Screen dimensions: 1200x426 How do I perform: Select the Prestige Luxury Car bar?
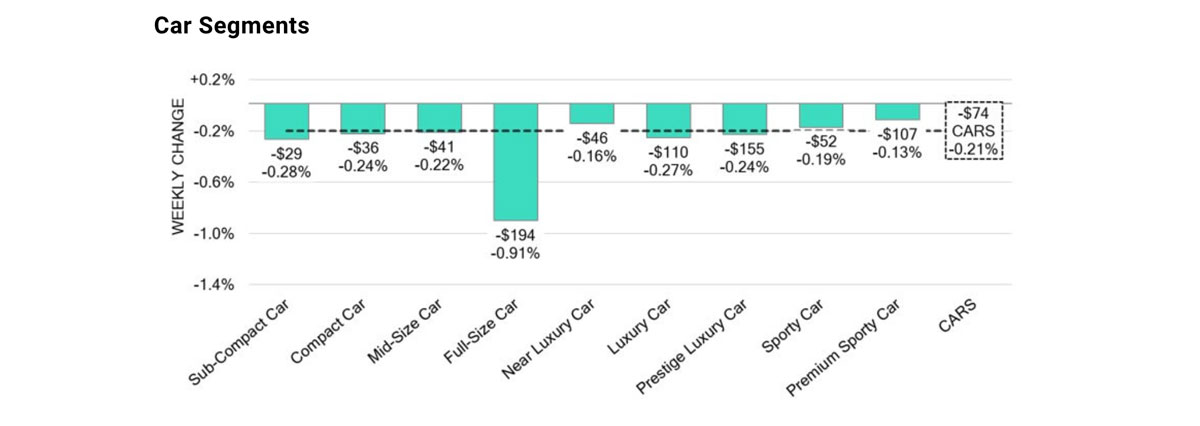tap(745, 118)
